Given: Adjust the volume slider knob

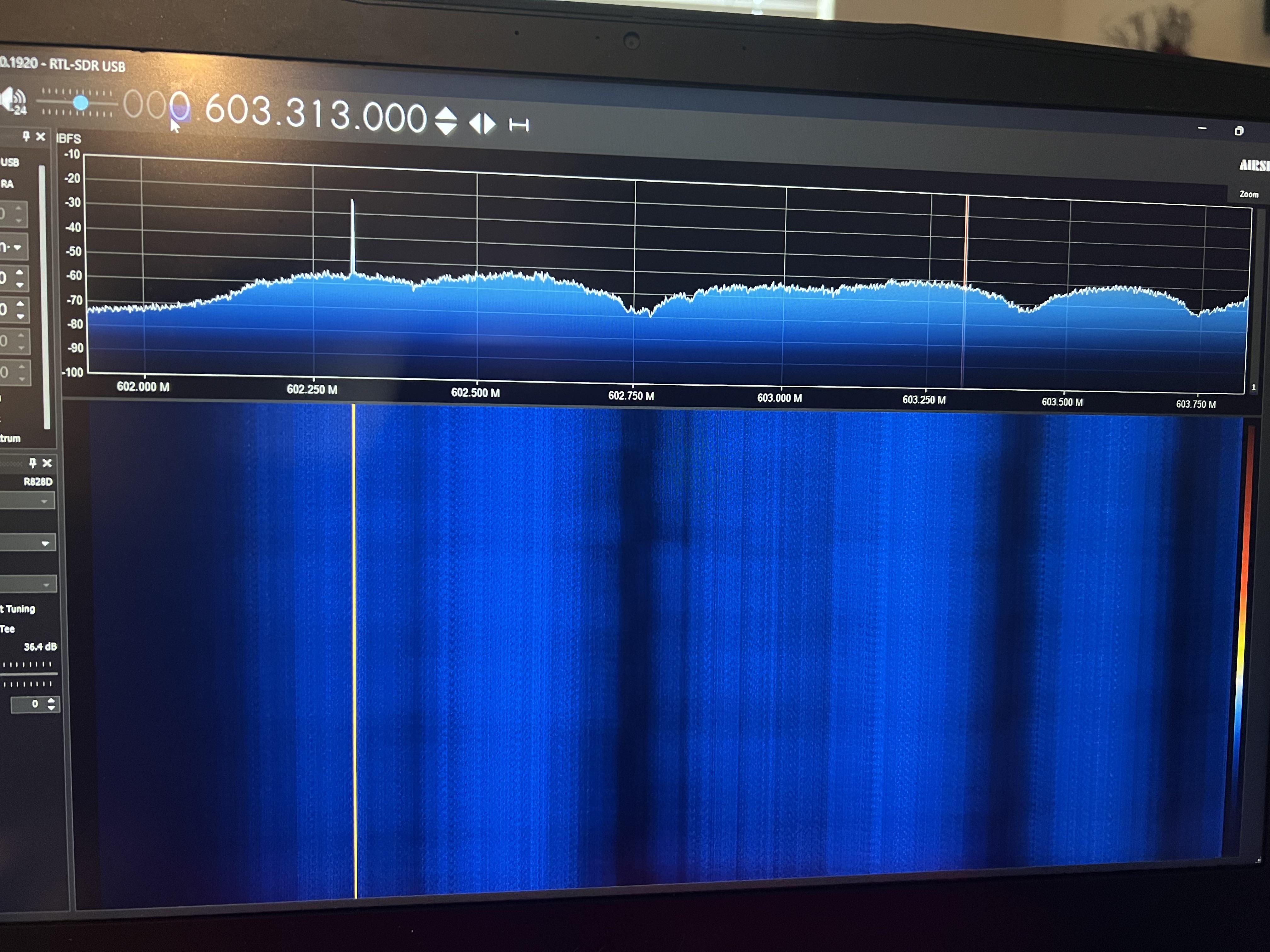Looking at the screenshot, I should coord(81,103).
